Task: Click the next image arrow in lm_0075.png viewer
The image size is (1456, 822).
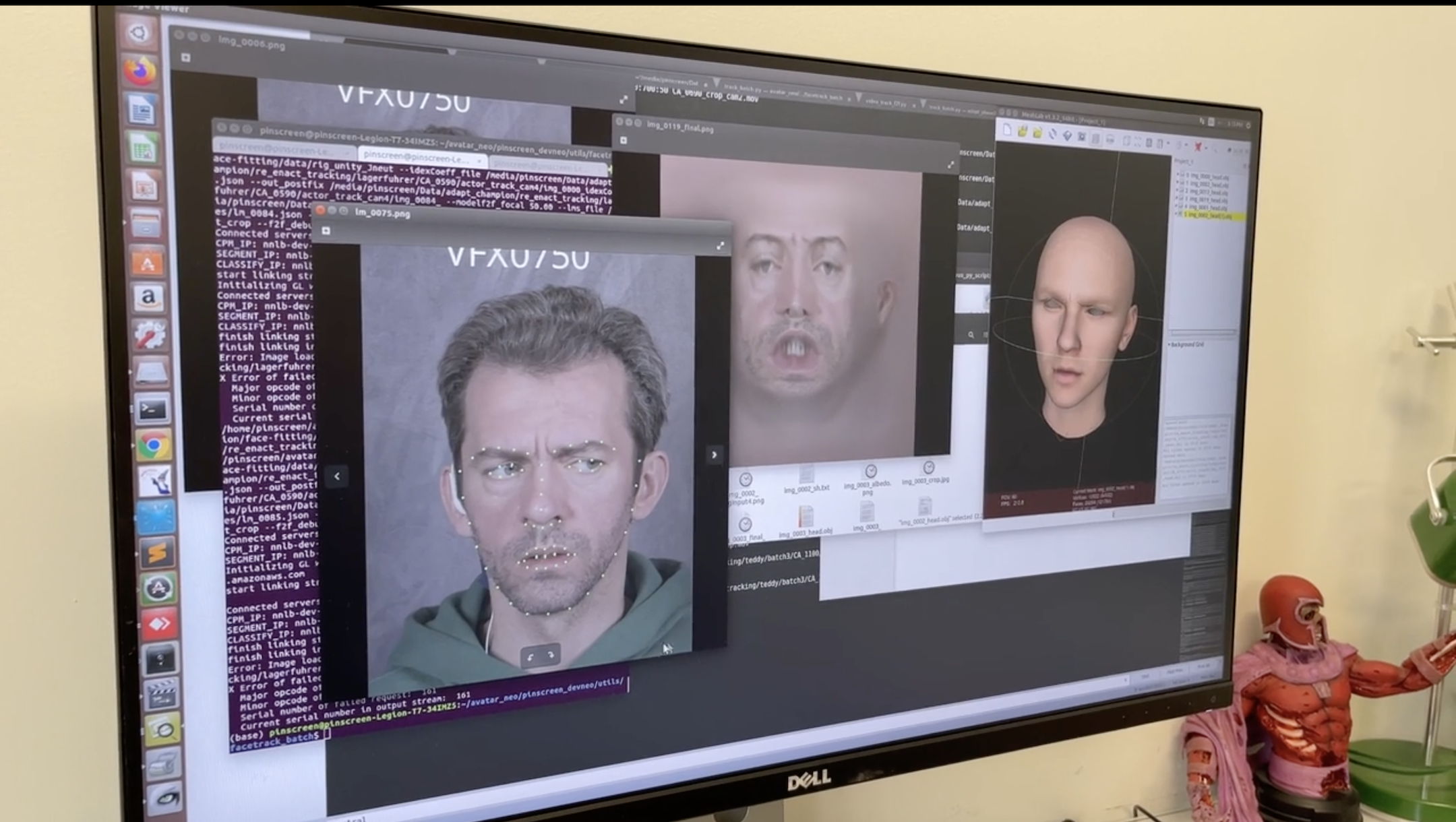Action: coord(714,455)
